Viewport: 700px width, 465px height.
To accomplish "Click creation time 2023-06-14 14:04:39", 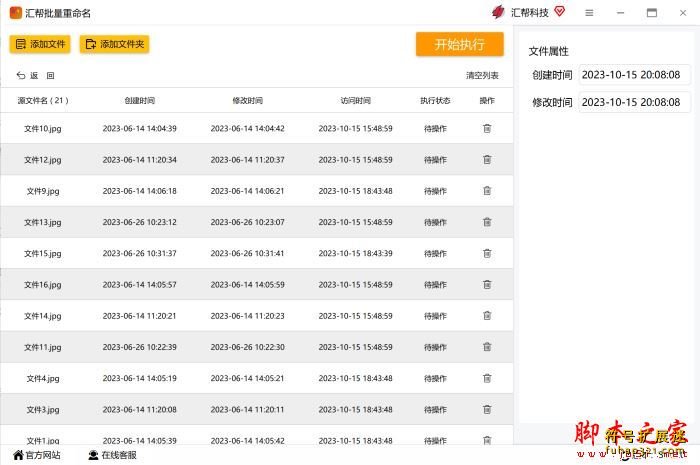I will point(140,129).
